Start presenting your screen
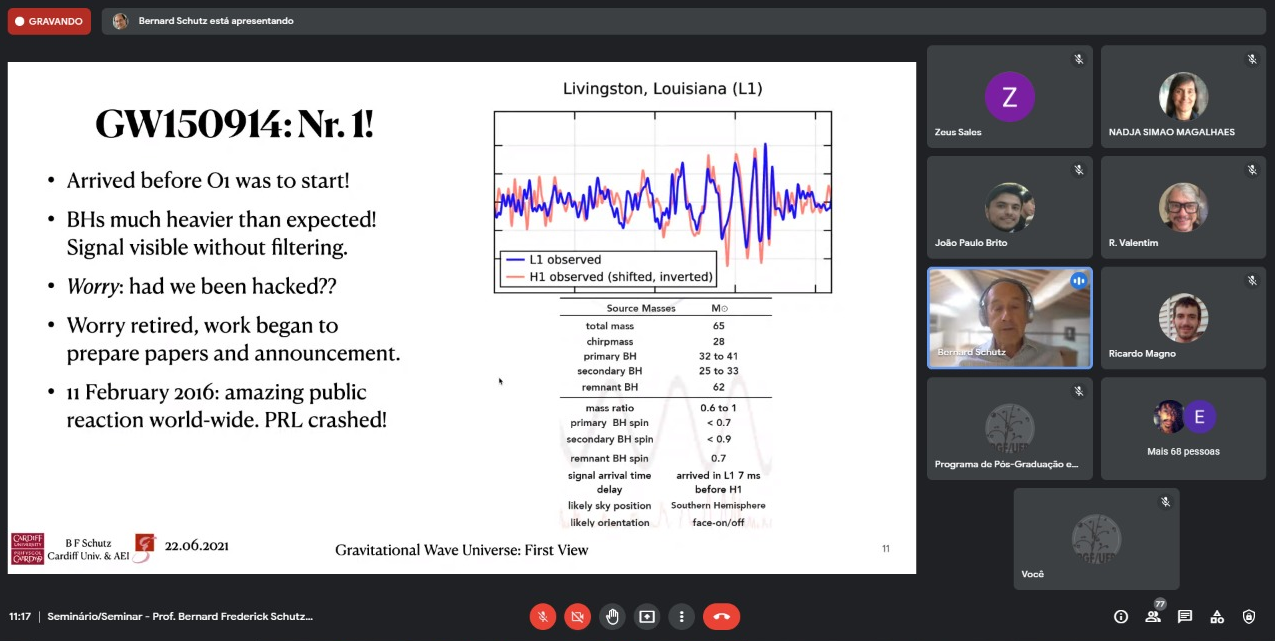 pyautogui.click(x=647, y=616)
